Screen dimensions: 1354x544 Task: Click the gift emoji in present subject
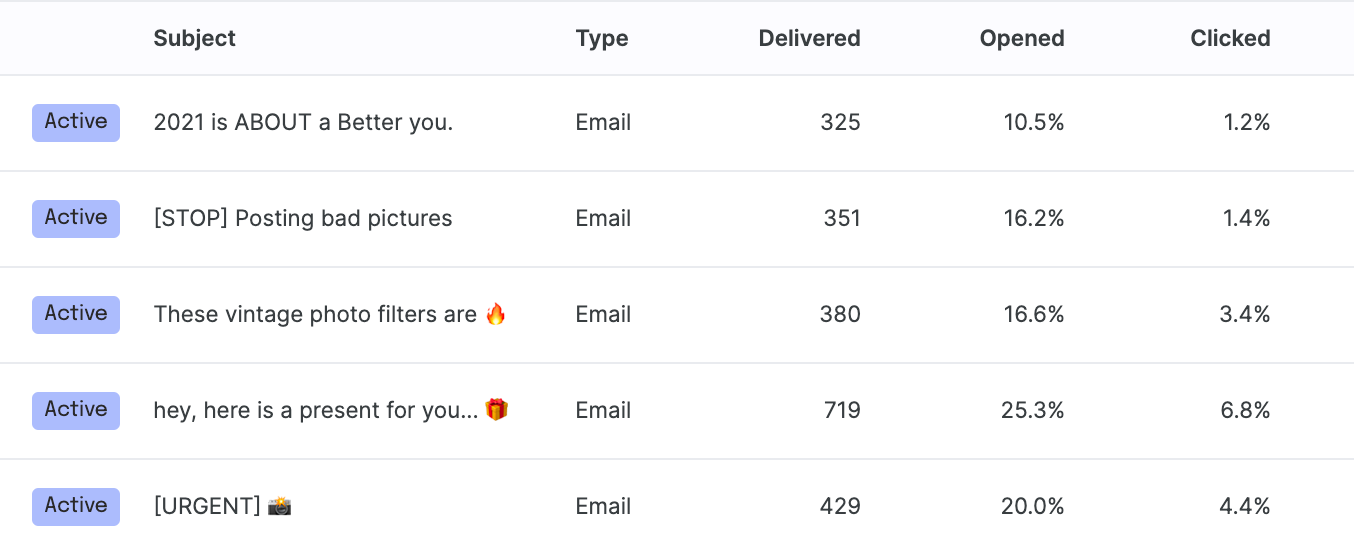pyautogui.click(x=497, y=410)
